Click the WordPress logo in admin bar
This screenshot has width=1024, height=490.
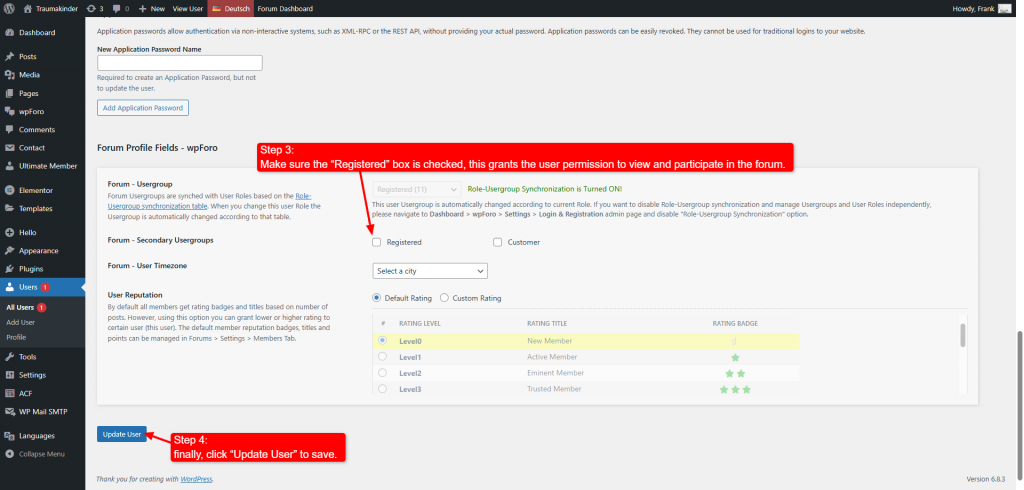(10, 8)
